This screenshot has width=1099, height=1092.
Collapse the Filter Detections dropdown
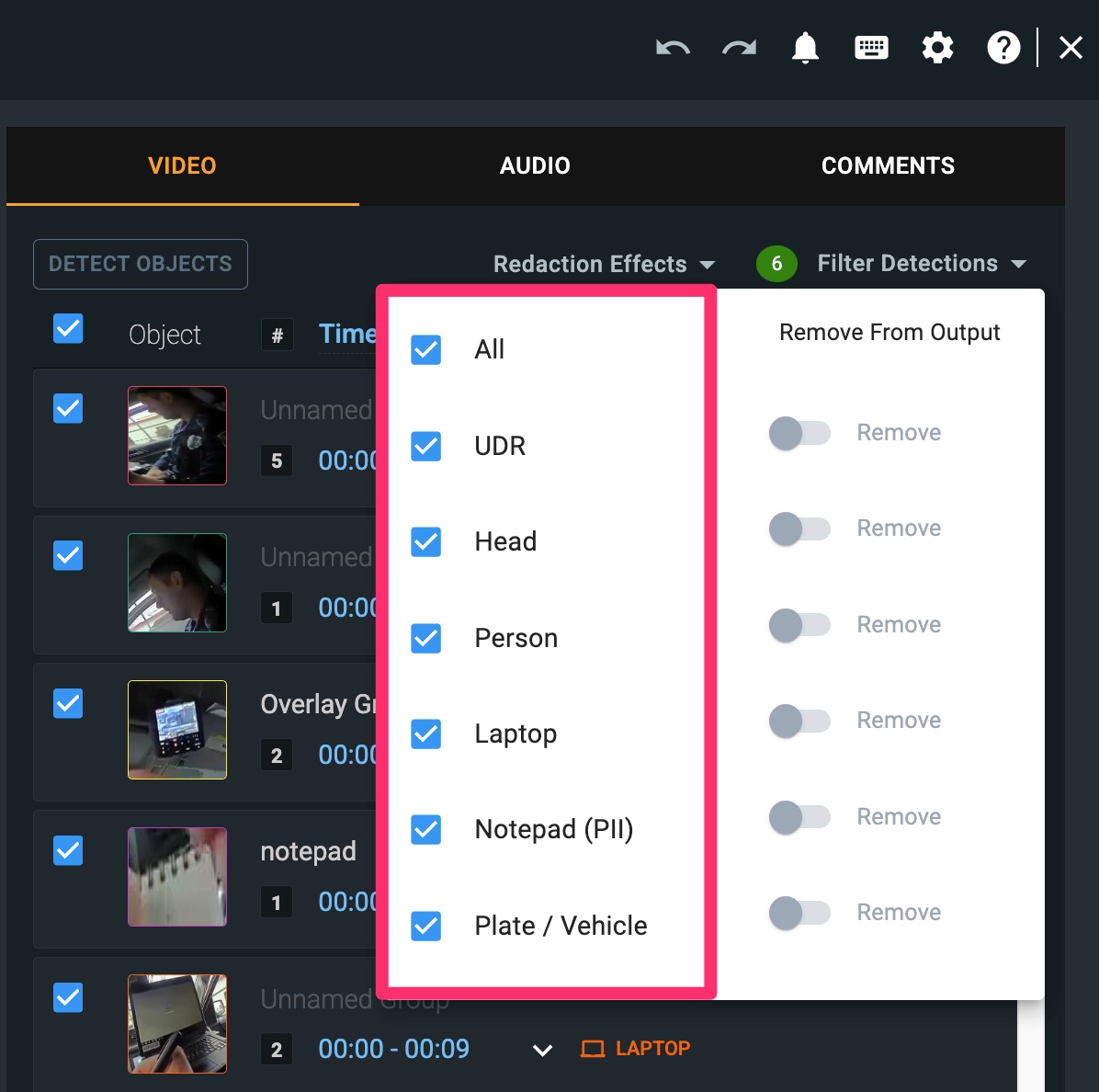(x=921, y=264)
